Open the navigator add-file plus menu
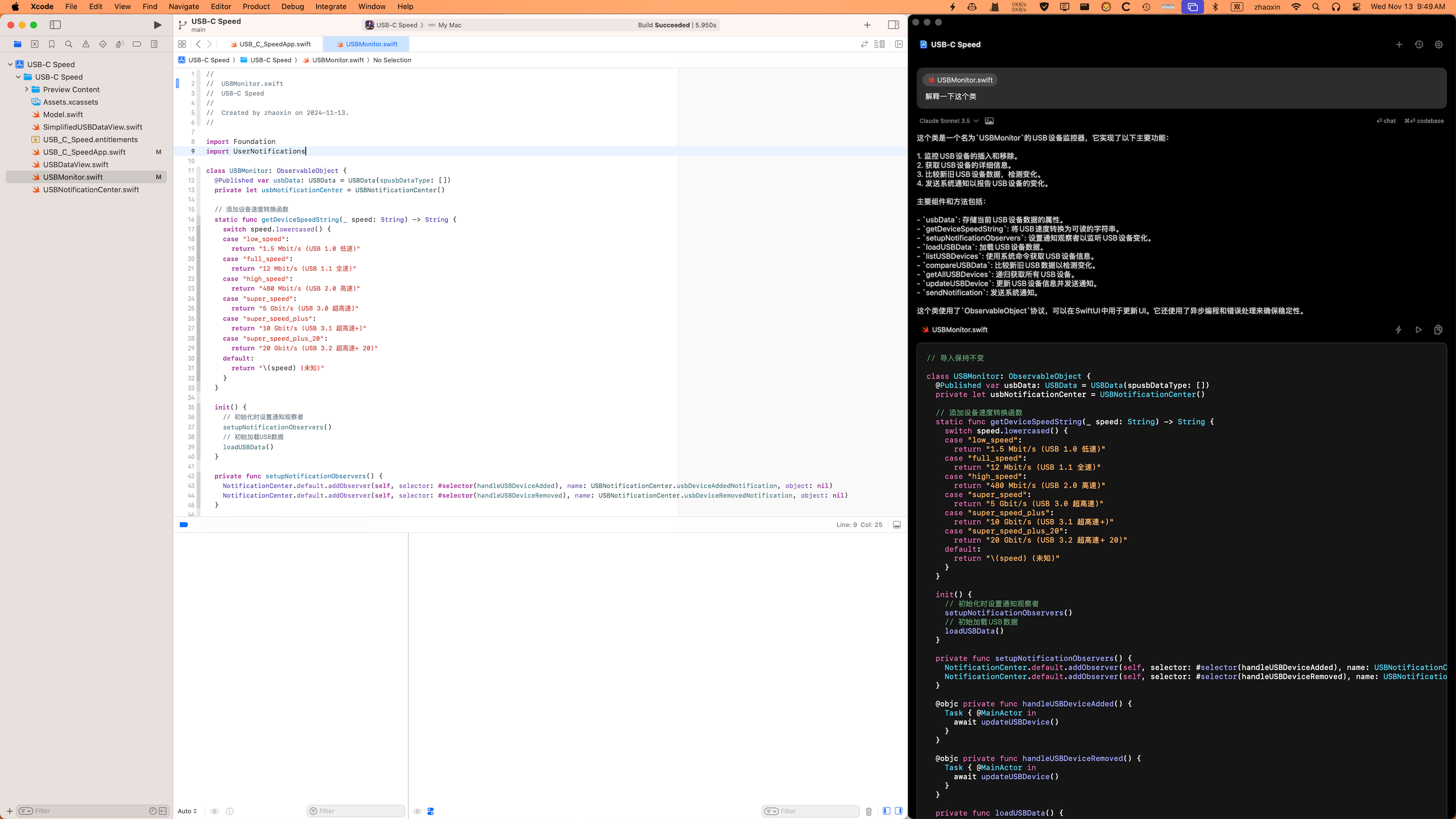 10,811
